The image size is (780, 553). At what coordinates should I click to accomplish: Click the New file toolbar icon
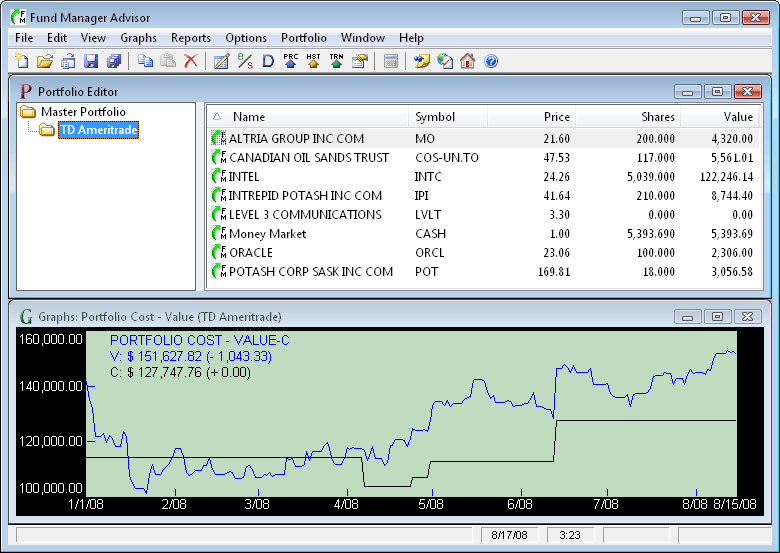[21, 61]
